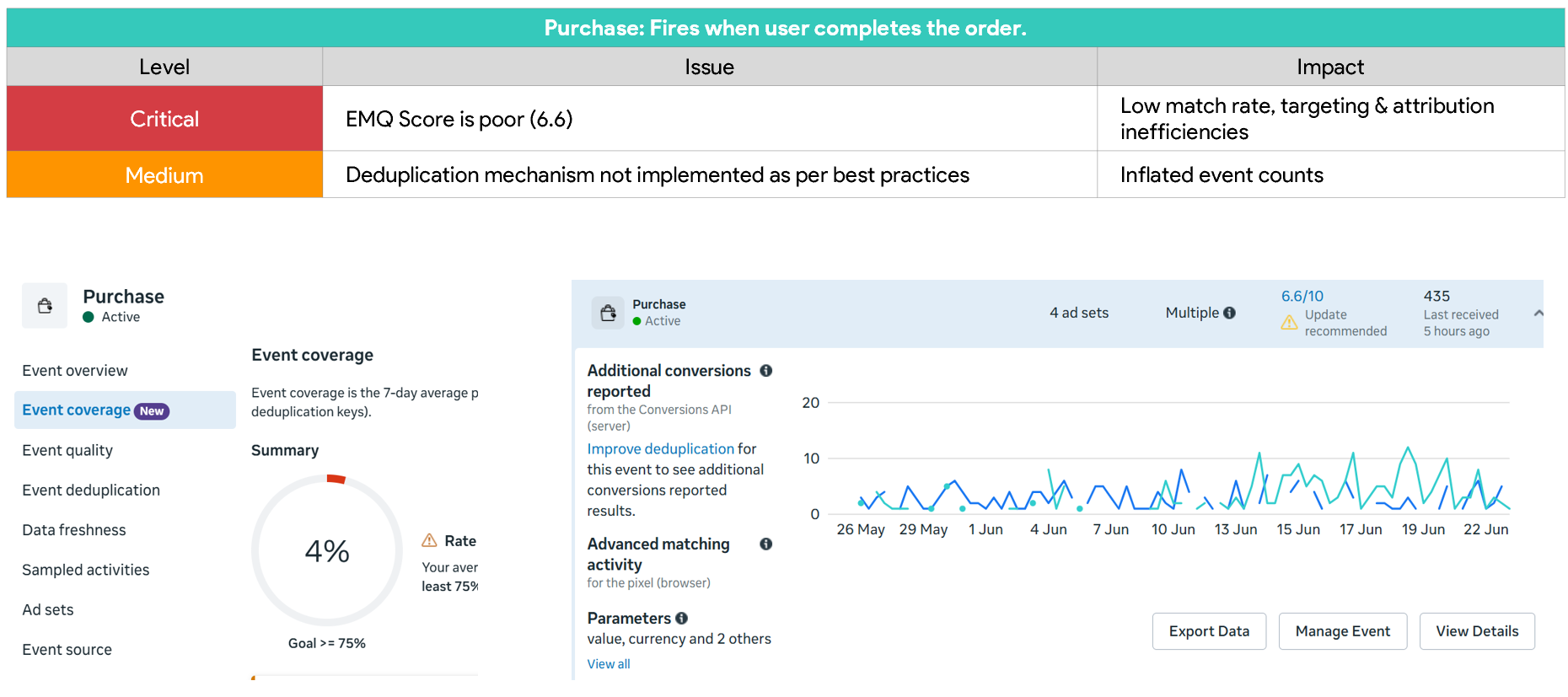Click the 4 ad sets text

pos(1079,313)
